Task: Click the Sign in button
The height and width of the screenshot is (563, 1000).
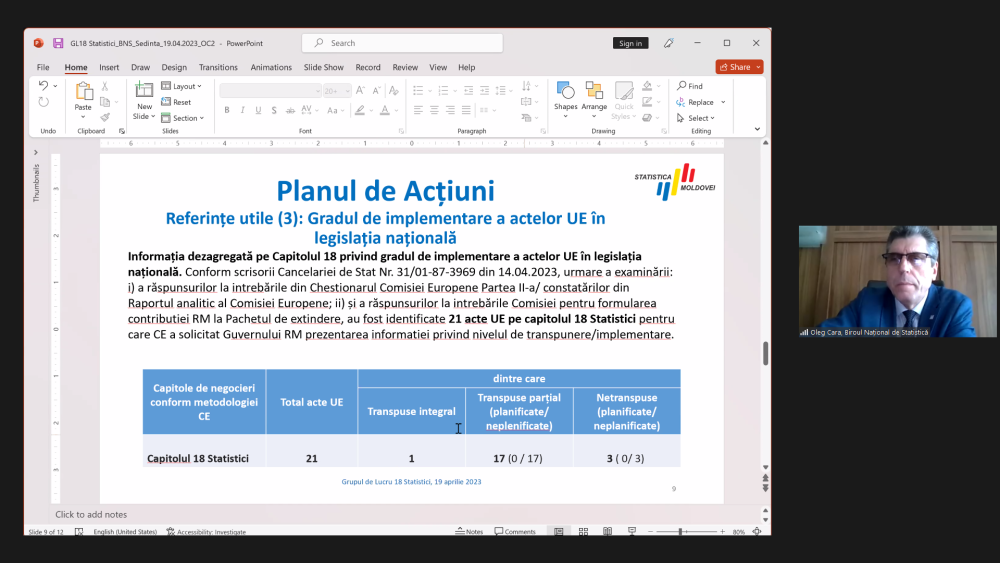Action: point(630,43)
